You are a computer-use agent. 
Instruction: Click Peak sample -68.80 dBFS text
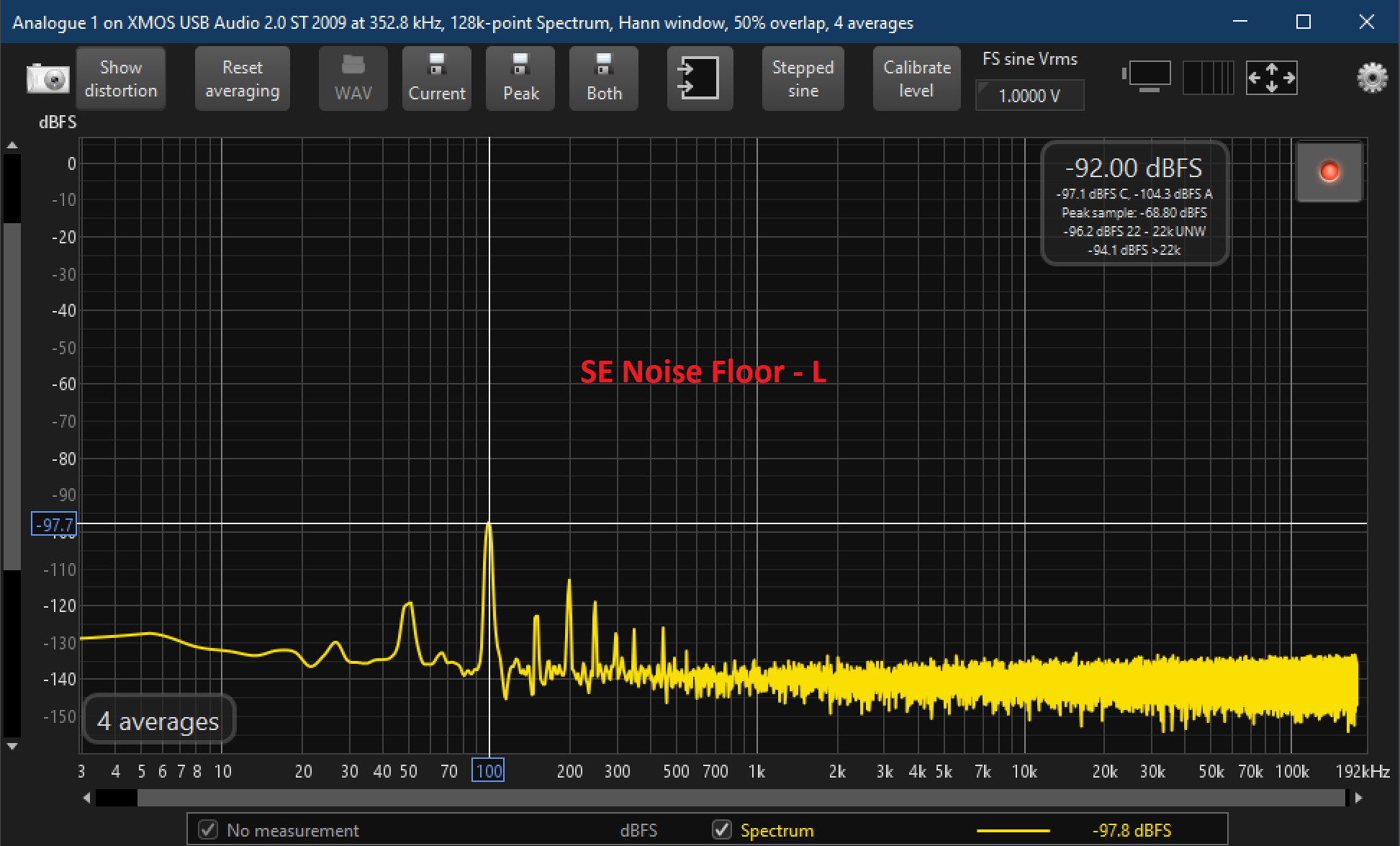pyautogui.click(x=1134, y=212)
